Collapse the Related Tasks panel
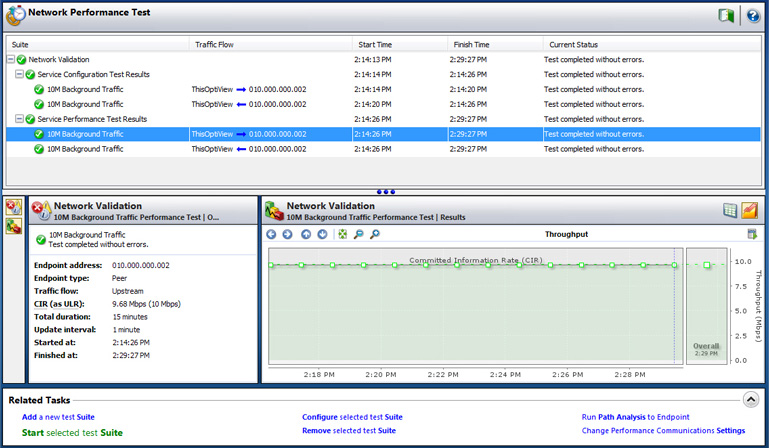Image resolution: width=769 pixels, height=448 pixels. point(750,399)
